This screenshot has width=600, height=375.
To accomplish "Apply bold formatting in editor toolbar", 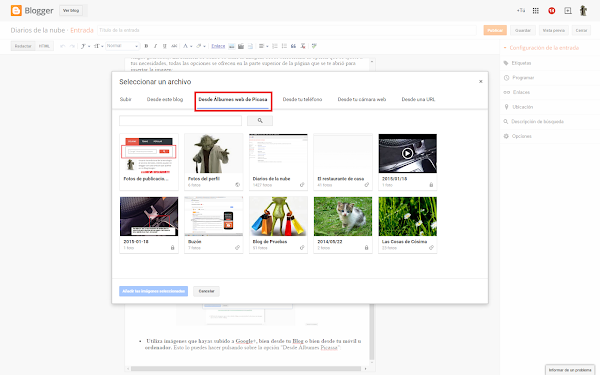I will pos(146,46).
